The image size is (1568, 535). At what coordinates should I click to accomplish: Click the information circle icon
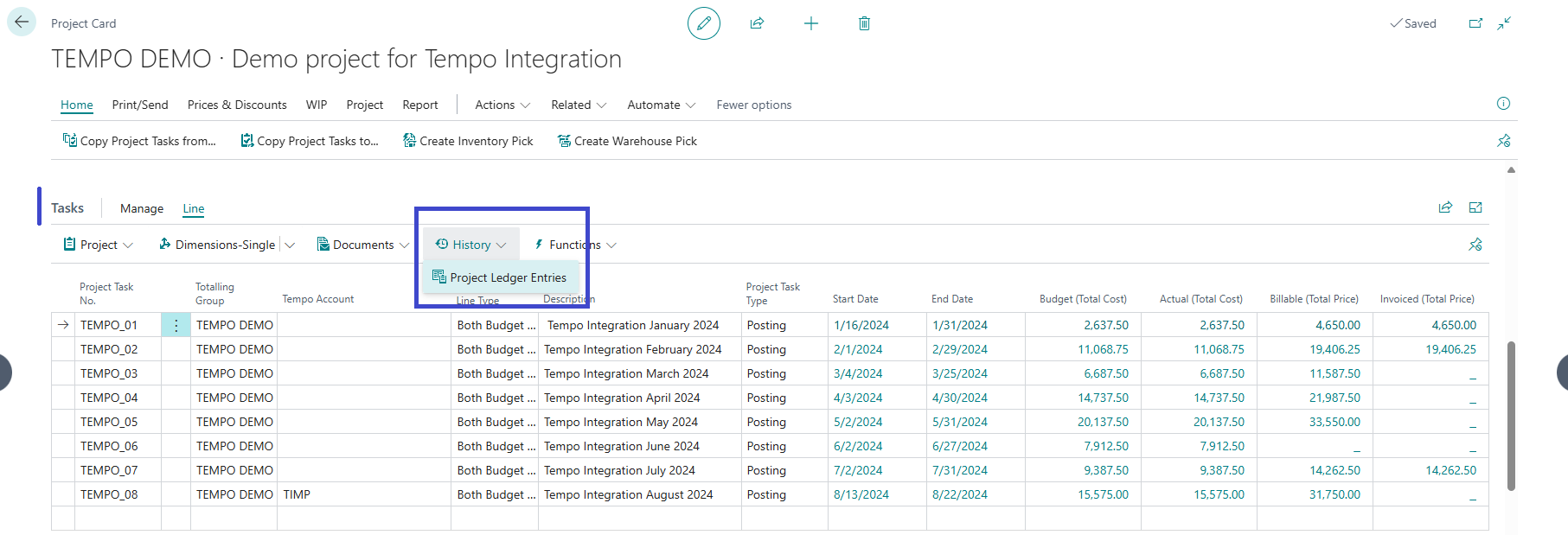pyautogui.click(x=1503, y=104)
